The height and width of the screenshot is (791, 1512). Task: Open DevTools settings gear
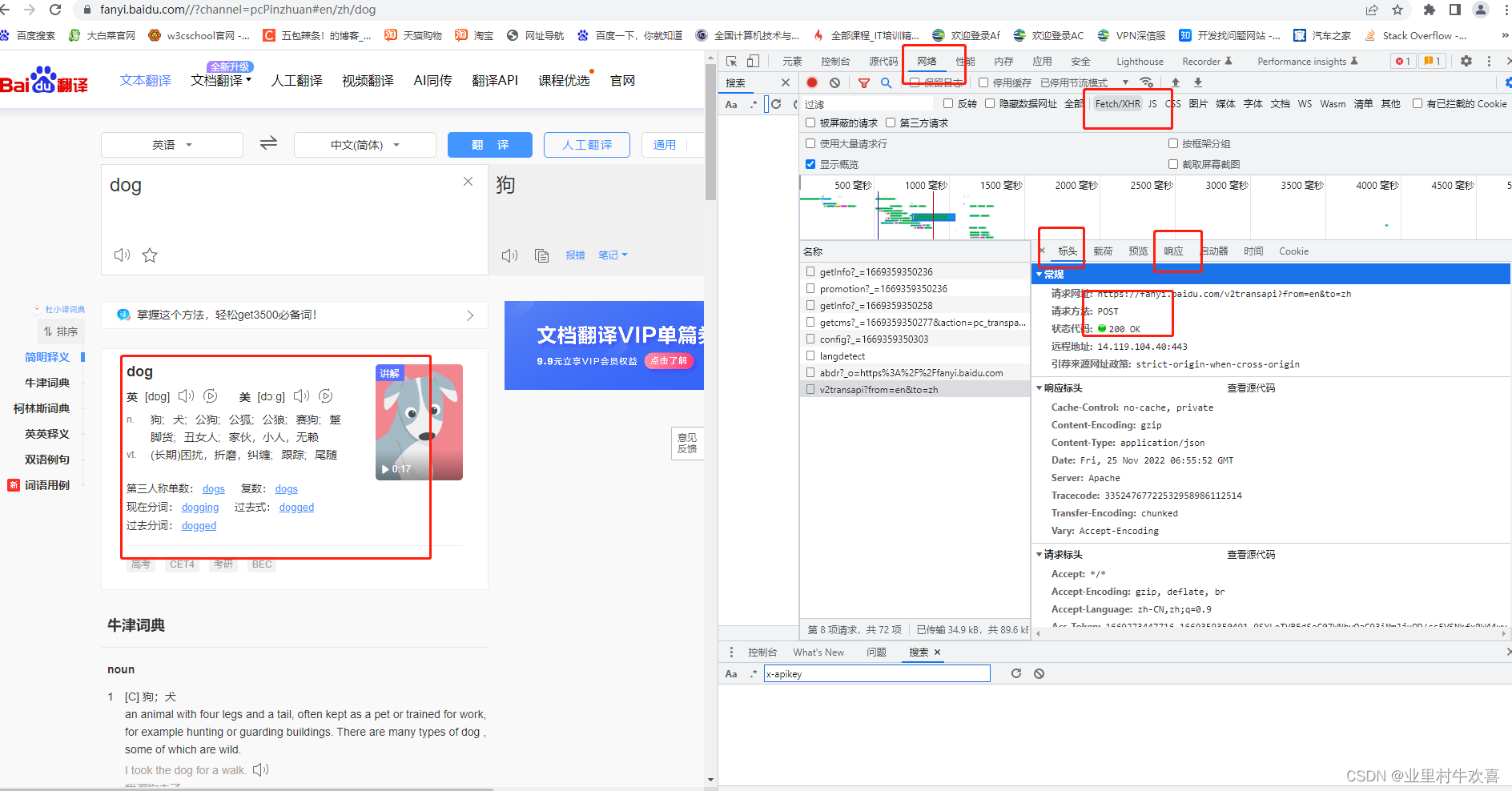pos(1466,61)
